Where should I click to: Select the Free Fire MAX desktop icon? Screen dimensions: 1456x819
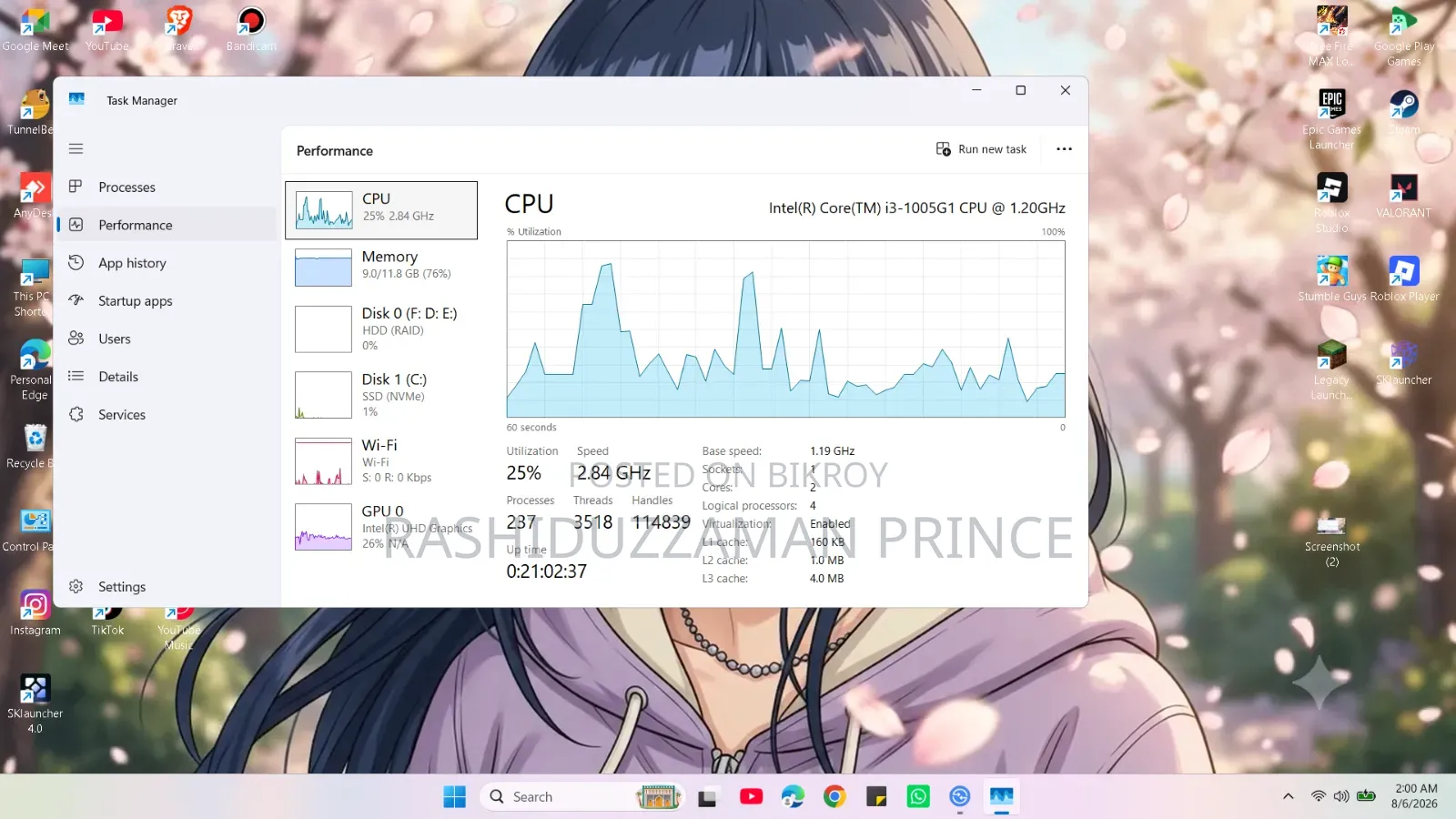click(x=1331, y=36)
